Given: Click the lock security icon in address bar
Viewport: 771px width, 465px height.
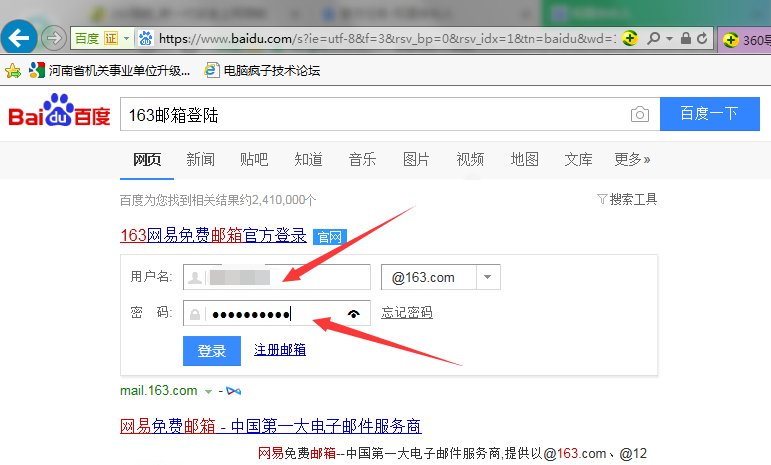Looking at the screenshot, I should pyautogui.click(x=685, y=38).
